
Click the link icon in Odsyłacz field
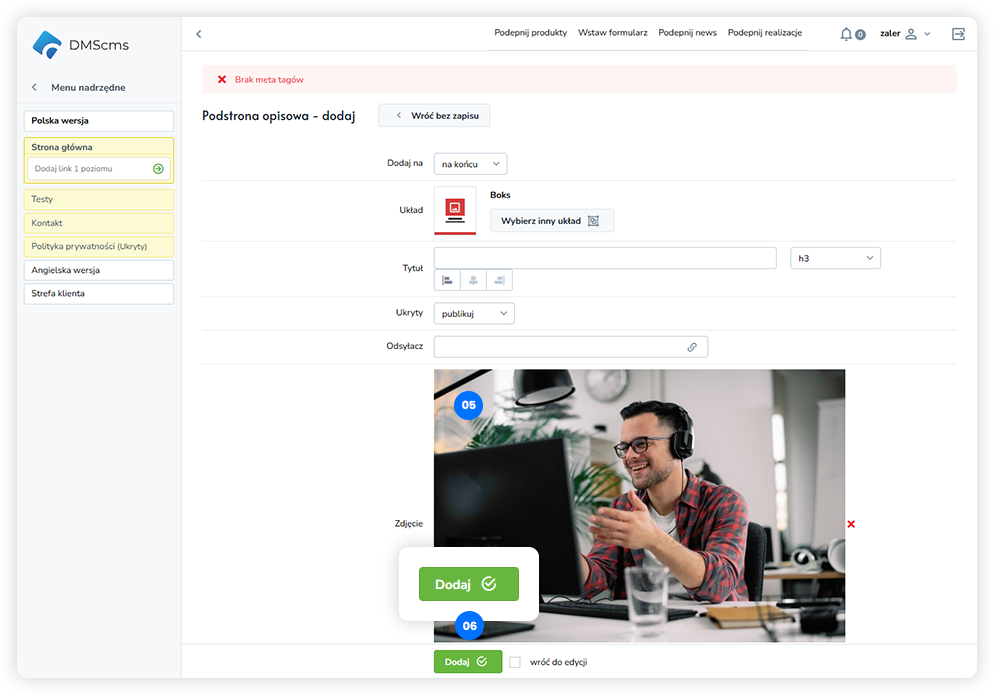click(692, 347)
